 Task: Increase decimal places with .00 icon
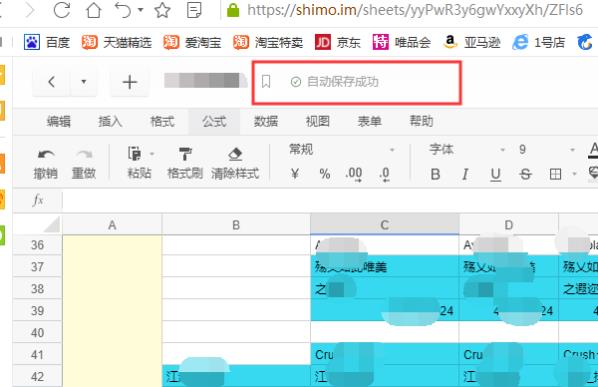[x=354, y=174]
